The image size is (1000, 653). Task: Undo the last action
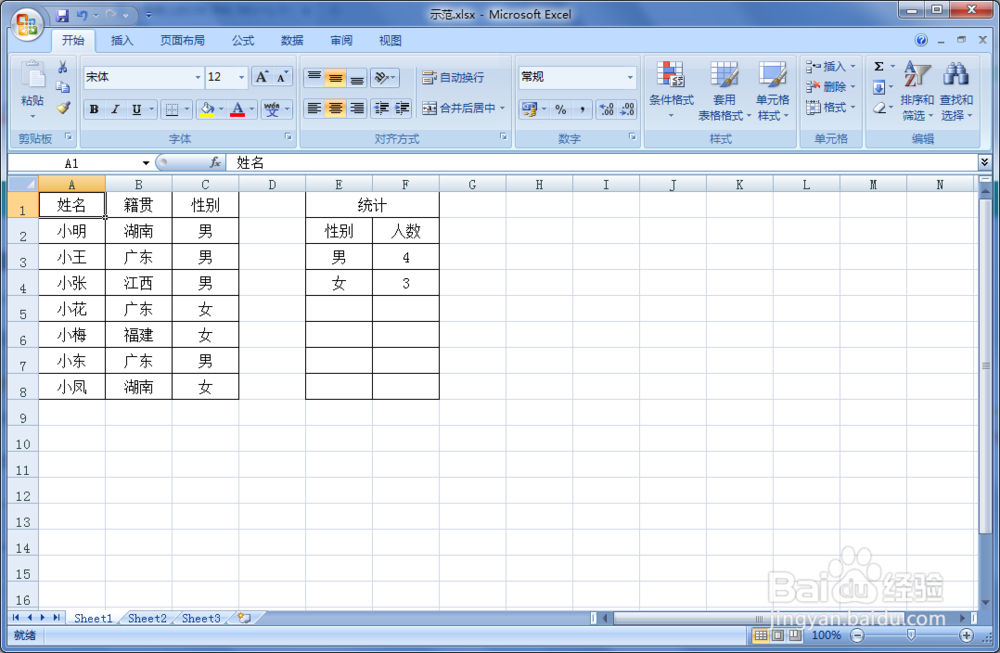[x=82, y=15]
